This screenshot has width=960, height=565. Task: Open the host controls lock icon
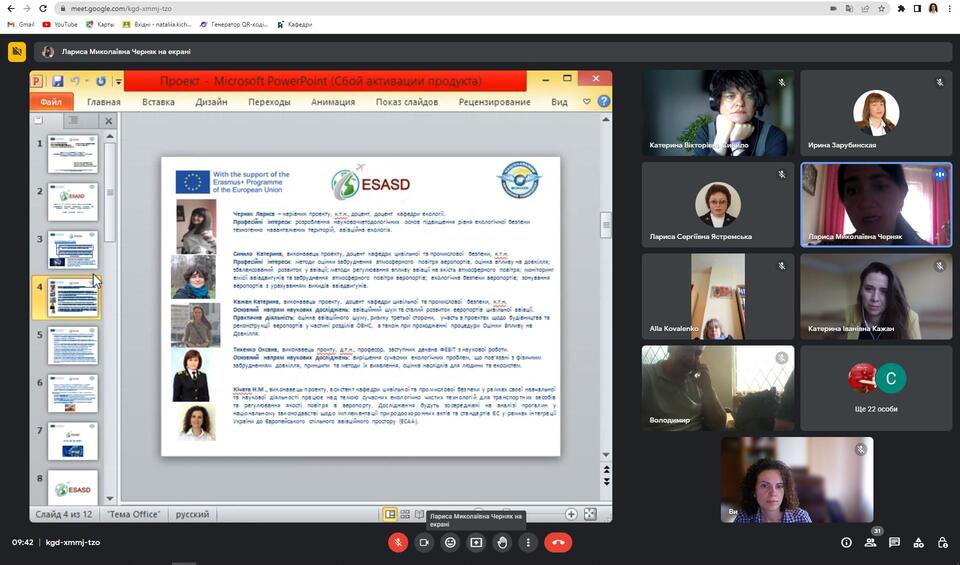coord(942,542)
